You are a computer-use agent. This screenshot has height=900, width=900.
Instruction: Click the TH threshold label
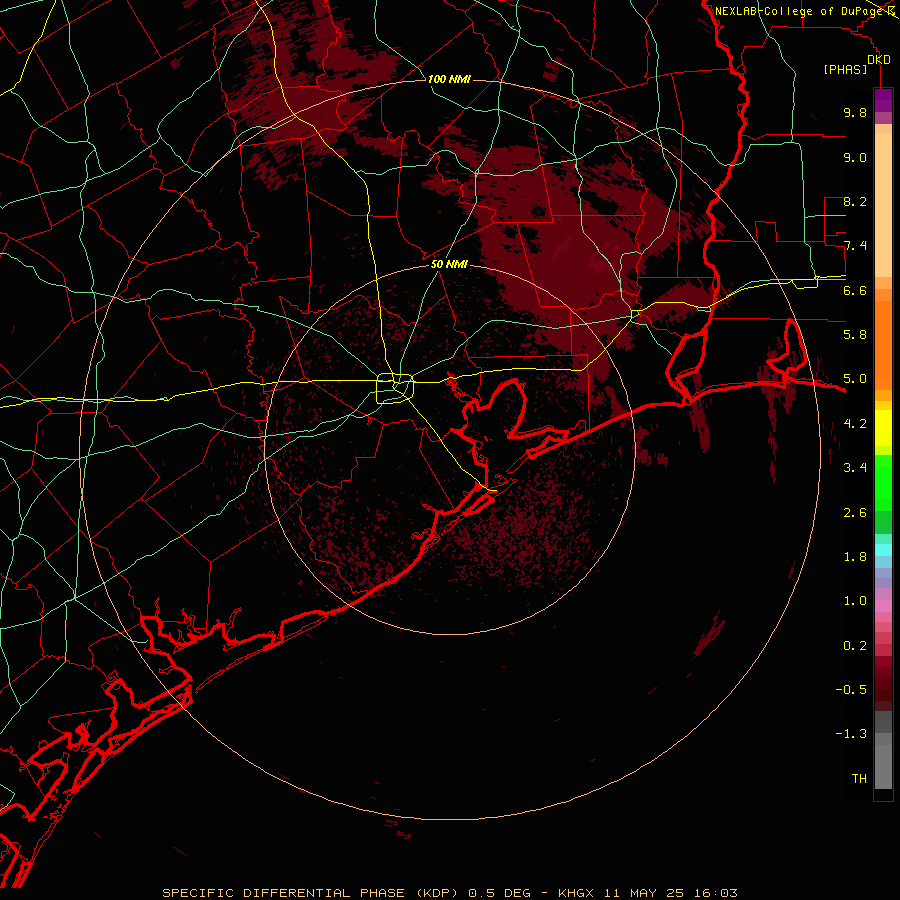859,779
